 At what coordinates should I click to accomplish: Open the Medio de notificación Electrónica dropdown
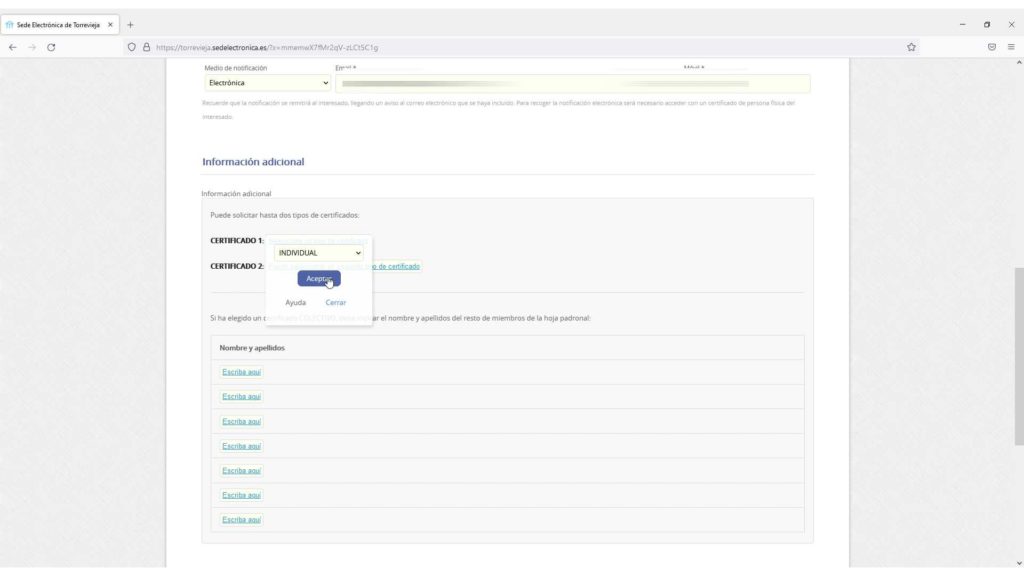[x=268, y=83]
